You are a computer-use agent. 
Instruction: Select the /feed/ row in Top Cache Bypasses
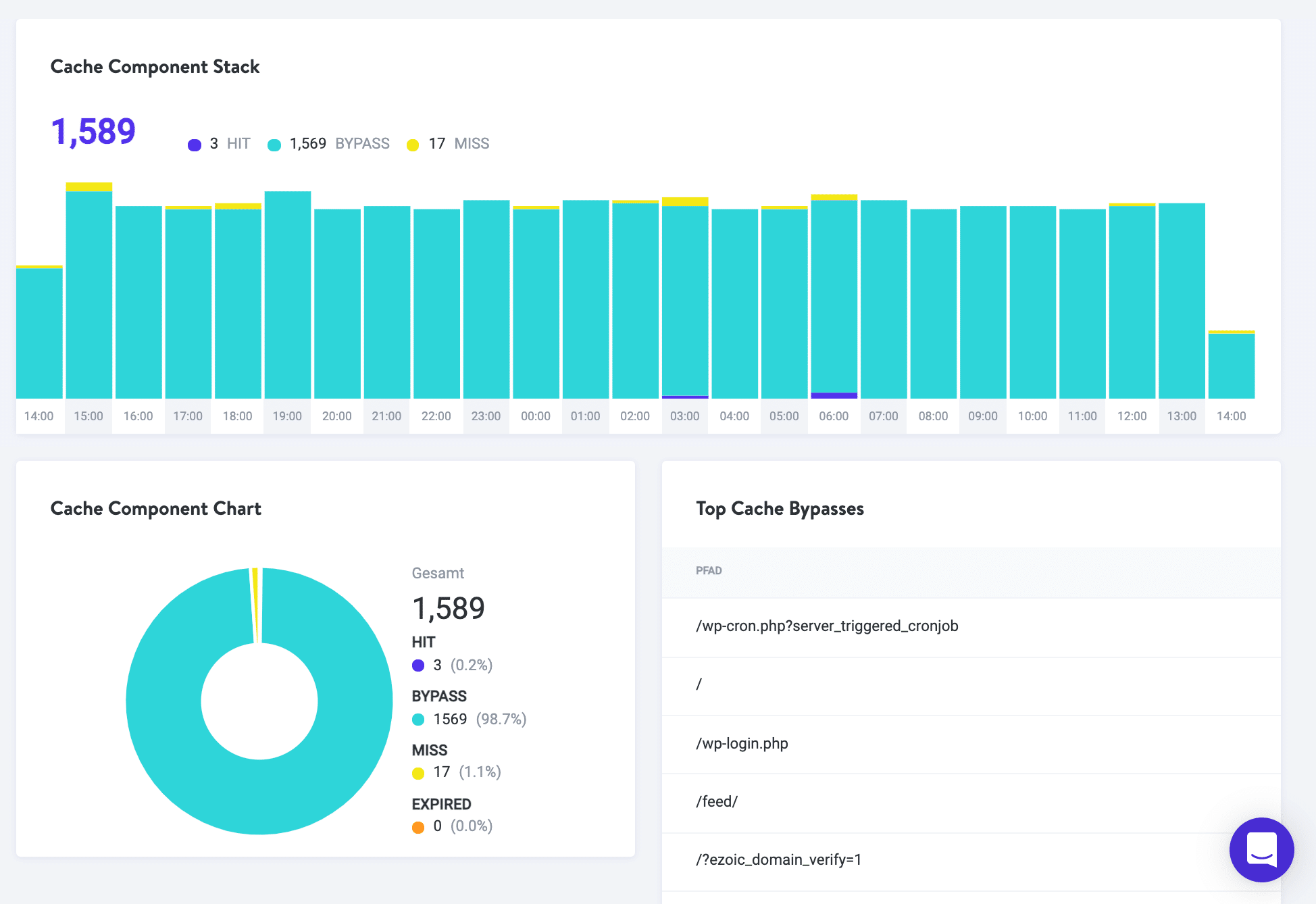[716, 802]
